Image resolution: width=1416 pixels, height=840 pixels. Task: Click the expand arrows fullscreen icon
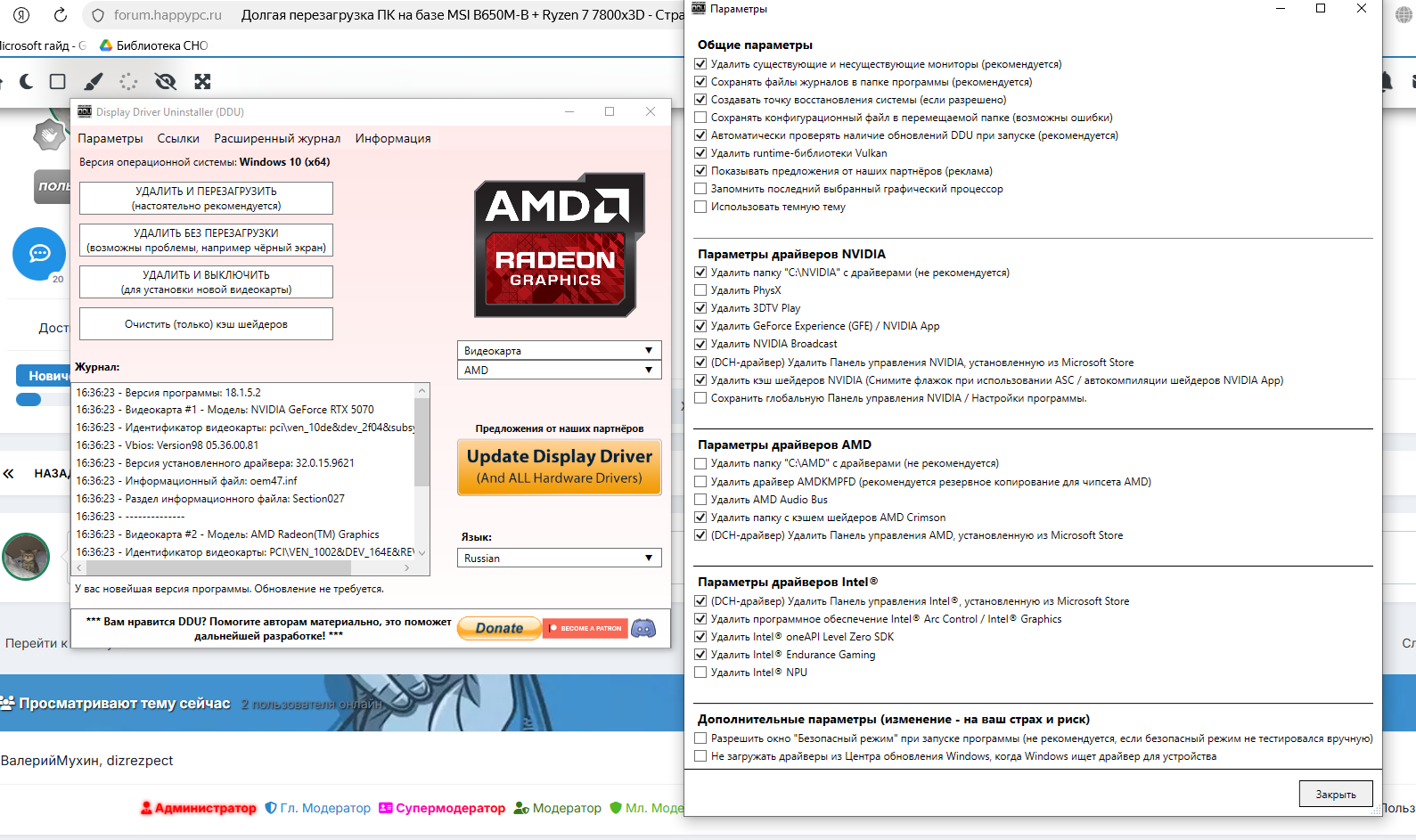pyautogui.click(x=202, y=82)
